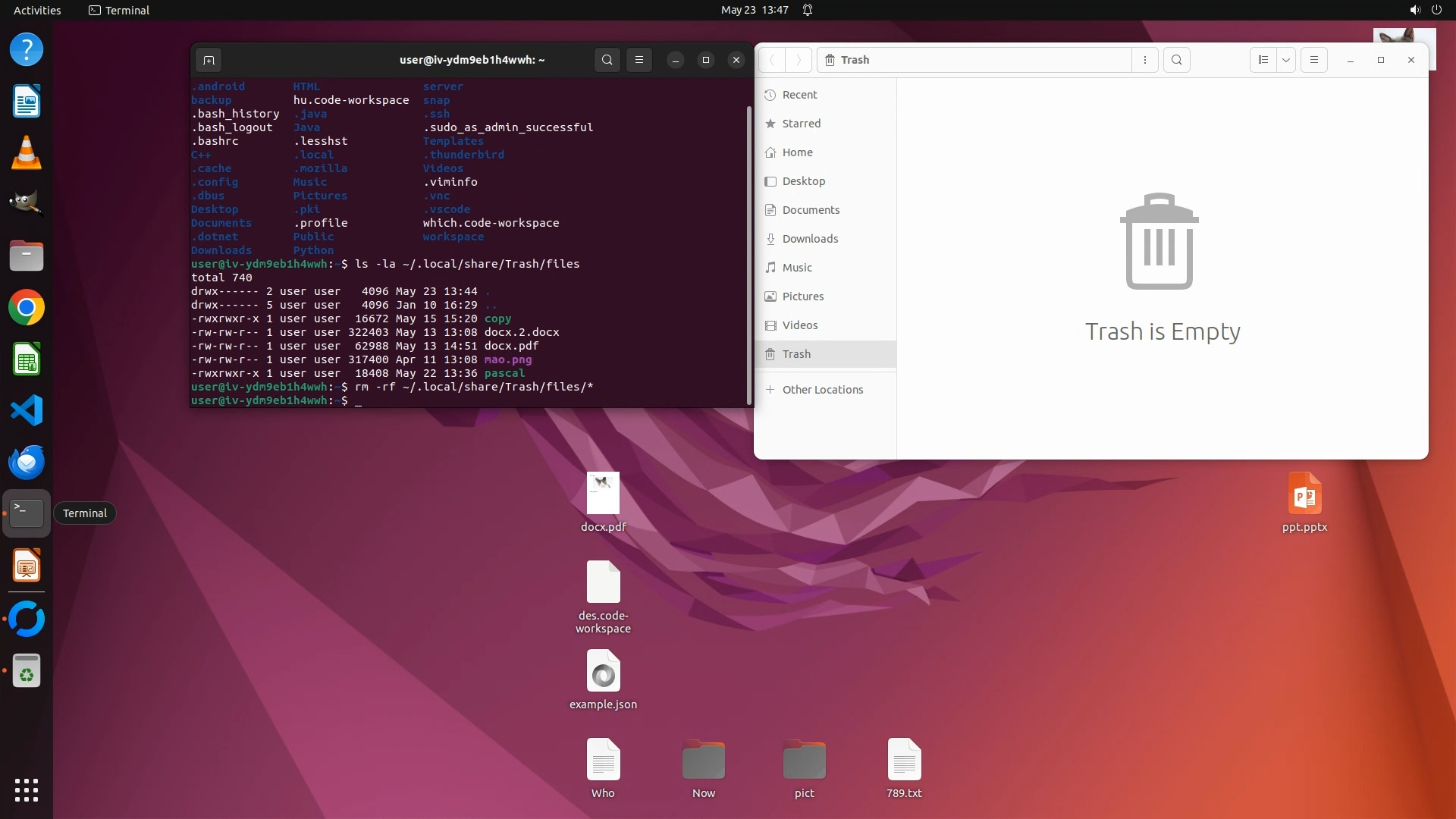Open the Files main hamburger menu
This screenshot has width=1456, height=819.
1314,60
